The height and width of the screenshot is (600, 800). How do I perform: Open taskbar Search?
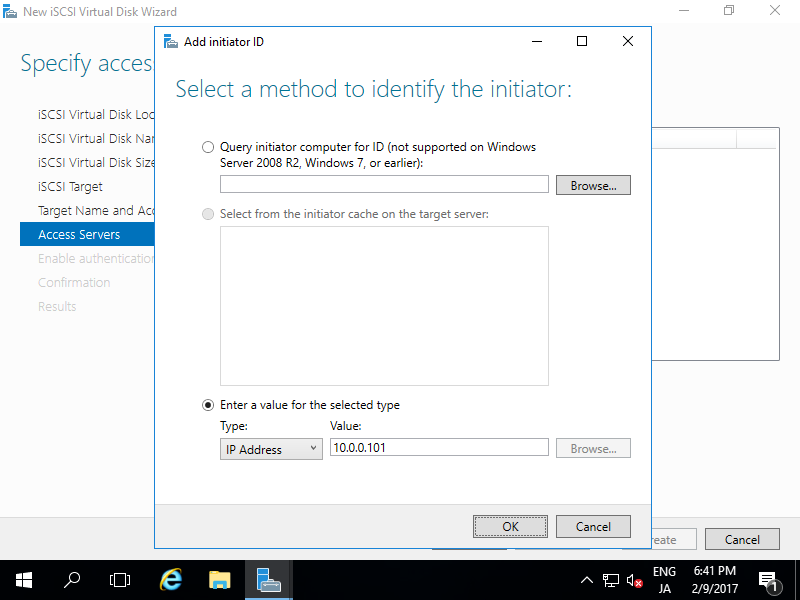72,580
